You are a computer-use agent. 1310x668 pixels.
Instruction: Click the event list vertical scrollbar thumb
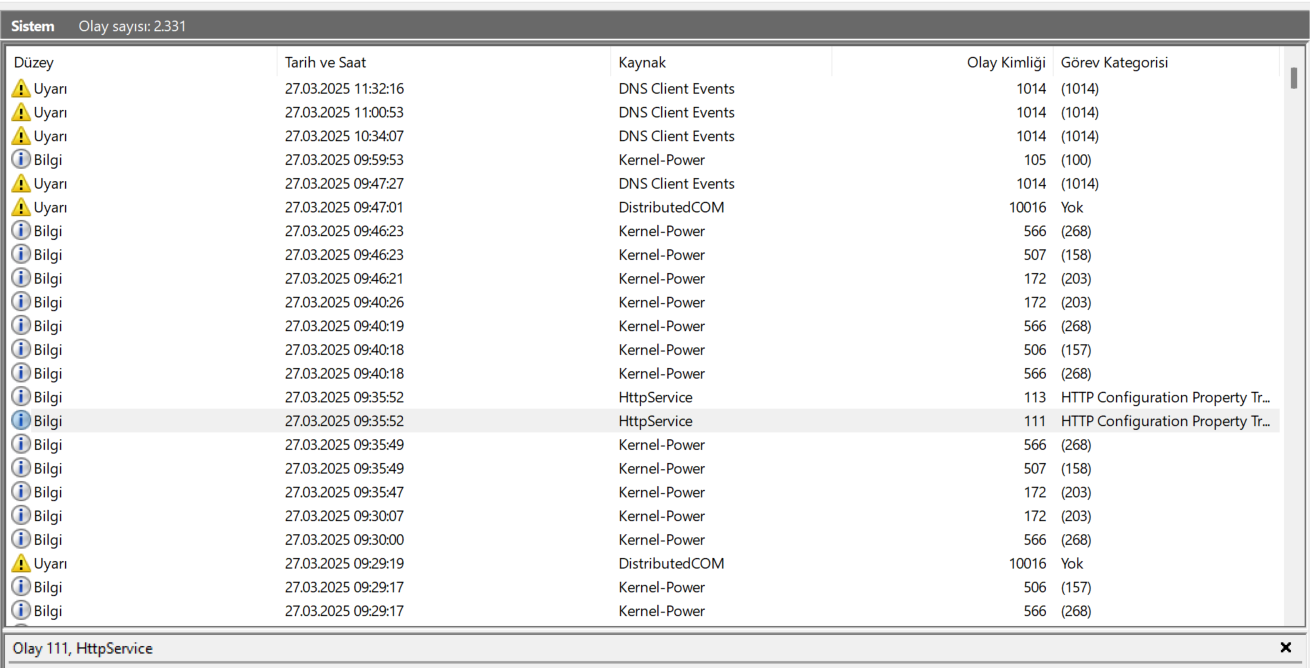click(1294, 78)
